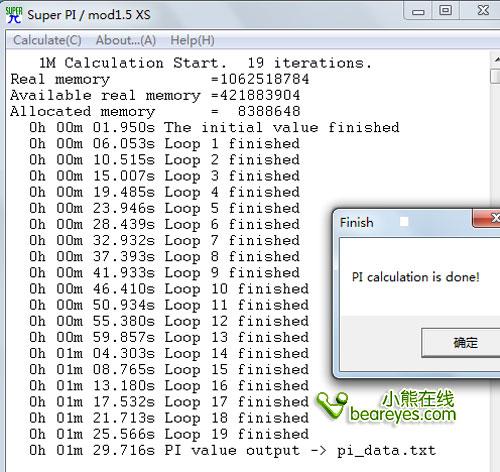This screenshot has height=472, width=500.
Task: Close the Finish dialog with the red X
Action: [489, 218]
